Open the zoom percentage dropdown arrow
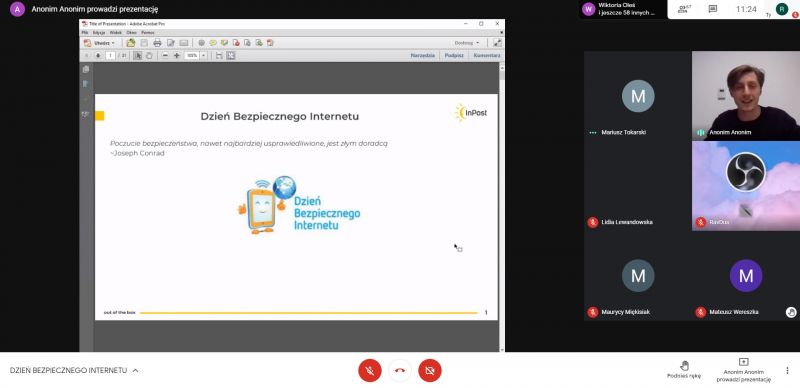This screenshot has height=388, width=800. 204,55
